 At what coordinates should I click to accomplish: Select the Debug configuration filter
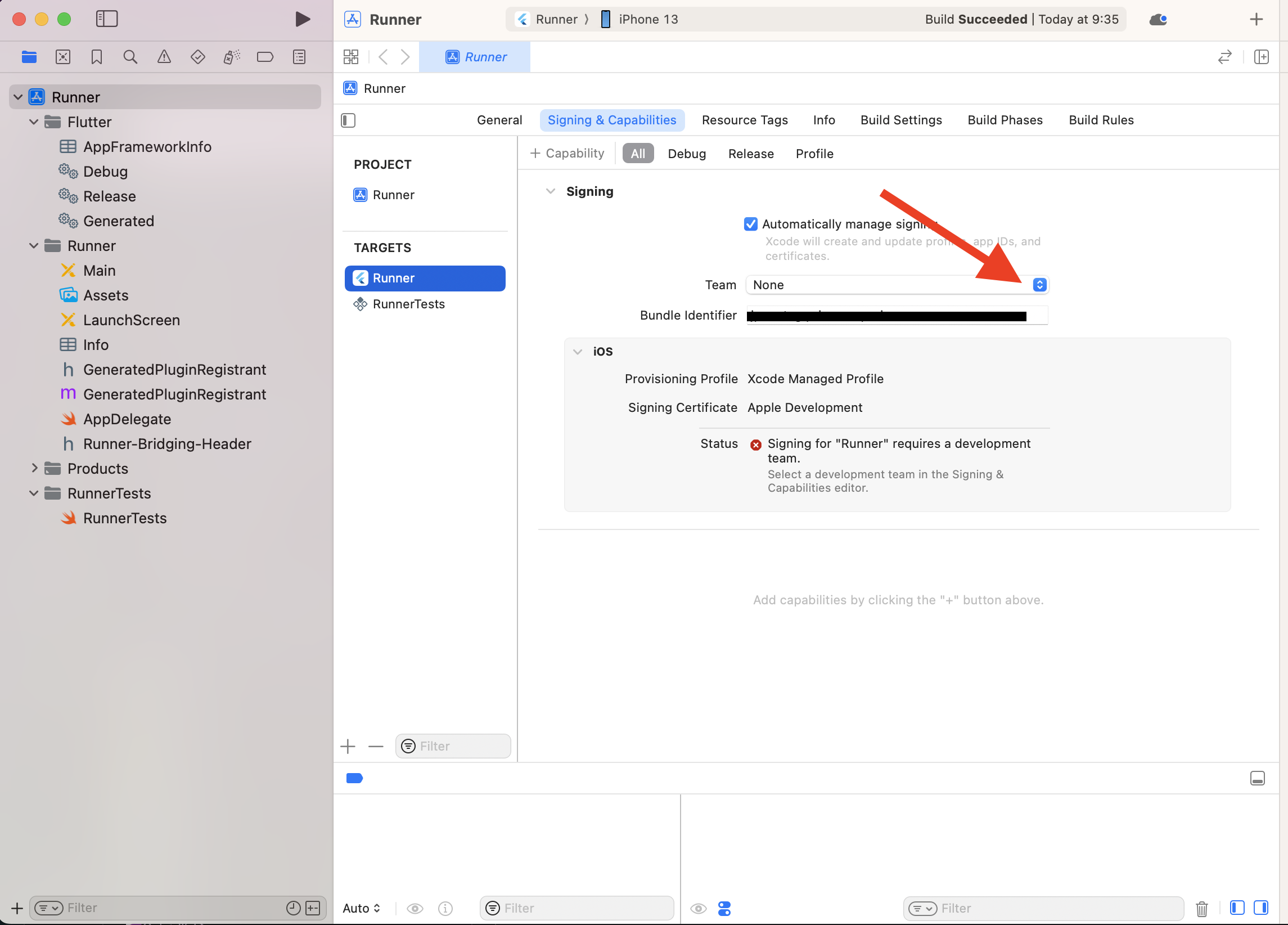687,154
